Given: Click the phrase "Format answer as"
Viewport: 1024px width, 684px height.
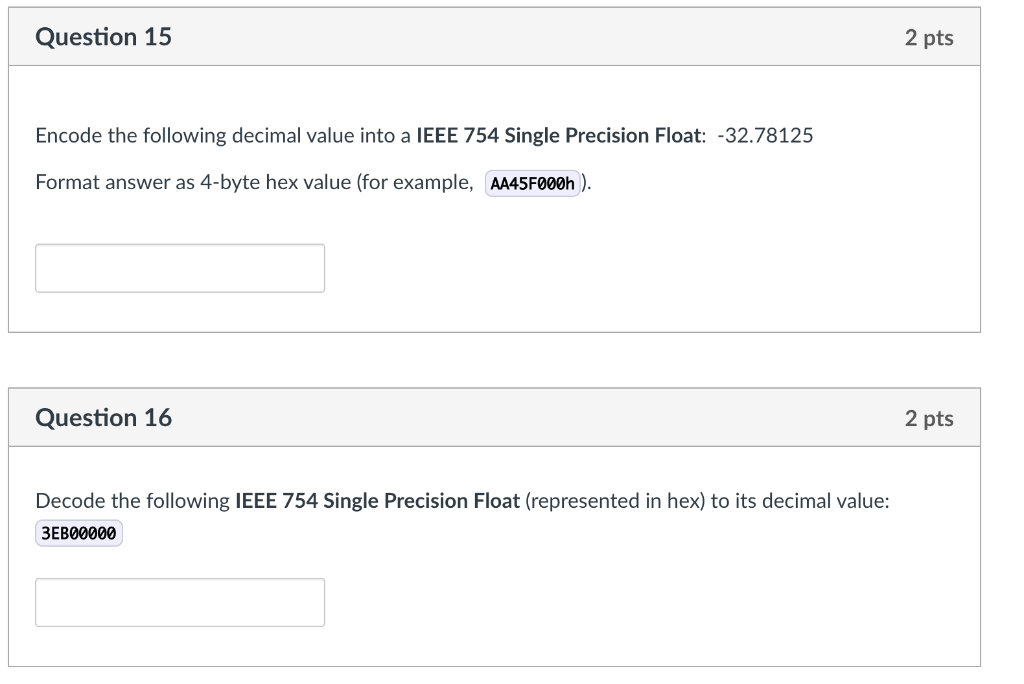Looking at the screenshot, I should pyautogui.click(x=99, y=183).
